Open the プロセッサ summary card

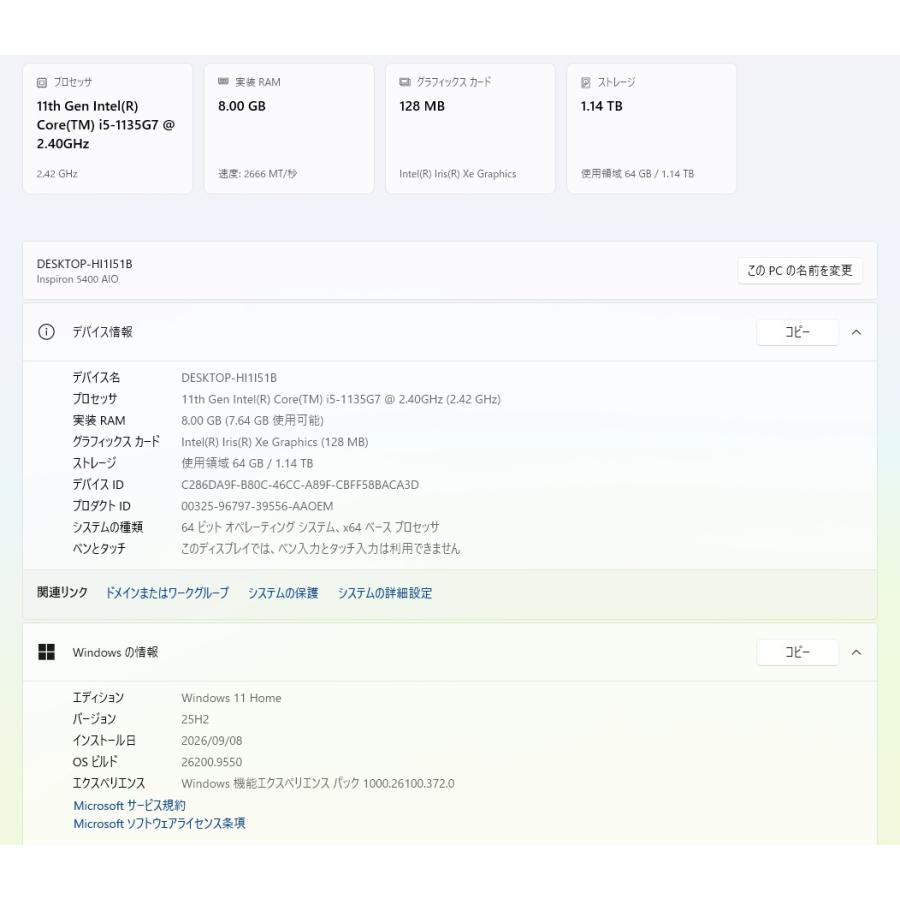(107, 129)
